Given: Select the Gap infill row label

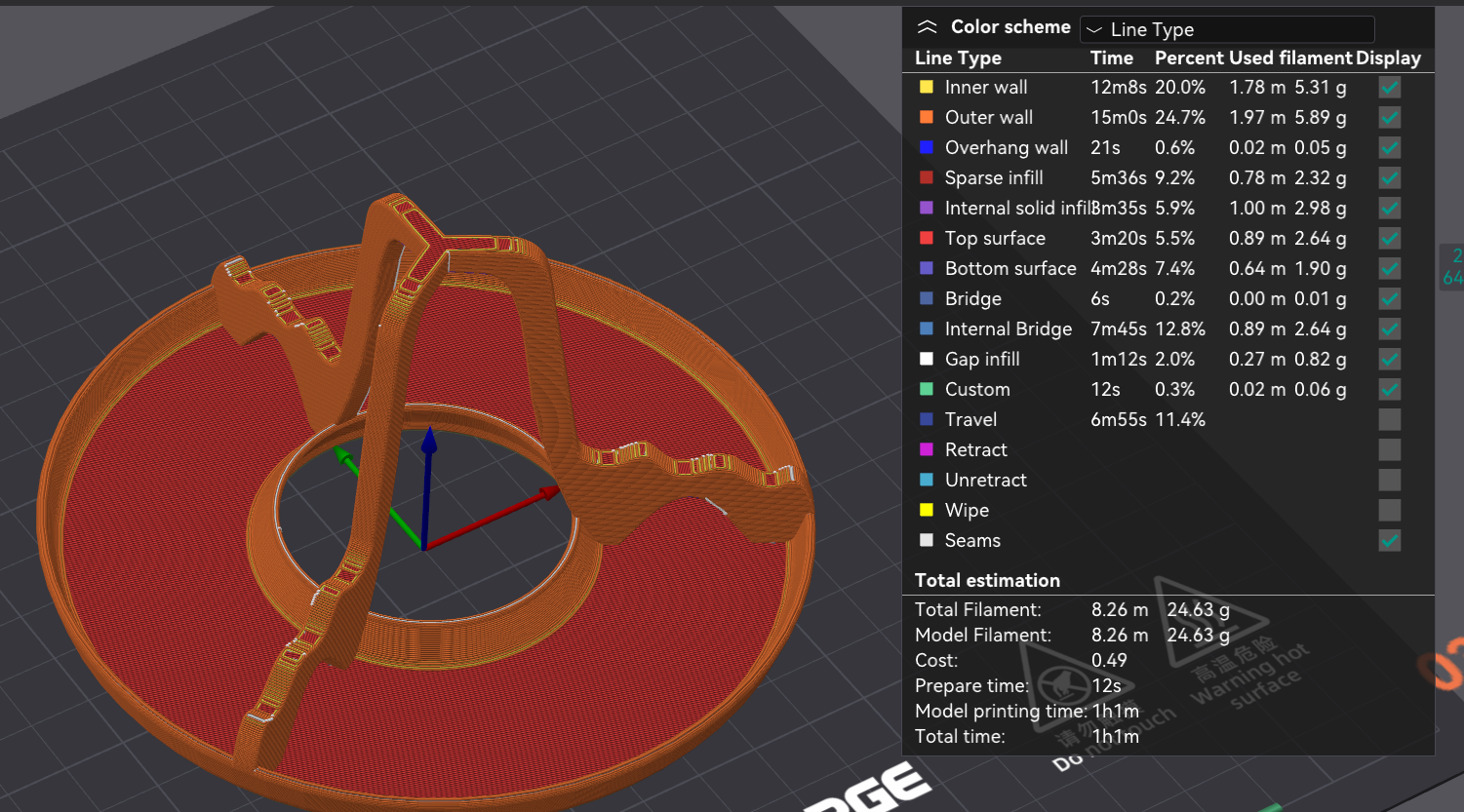Looking at the screenshot, I should [982, 360].
